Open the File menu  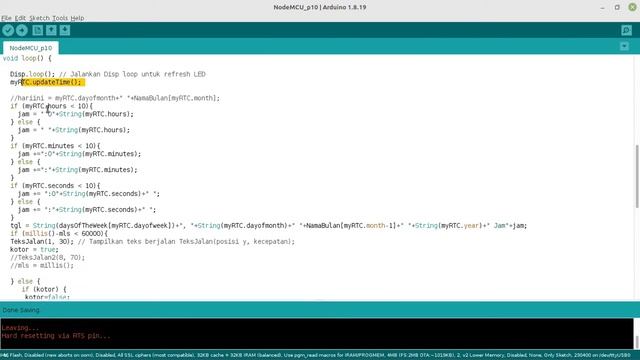[x=6, y=18]
